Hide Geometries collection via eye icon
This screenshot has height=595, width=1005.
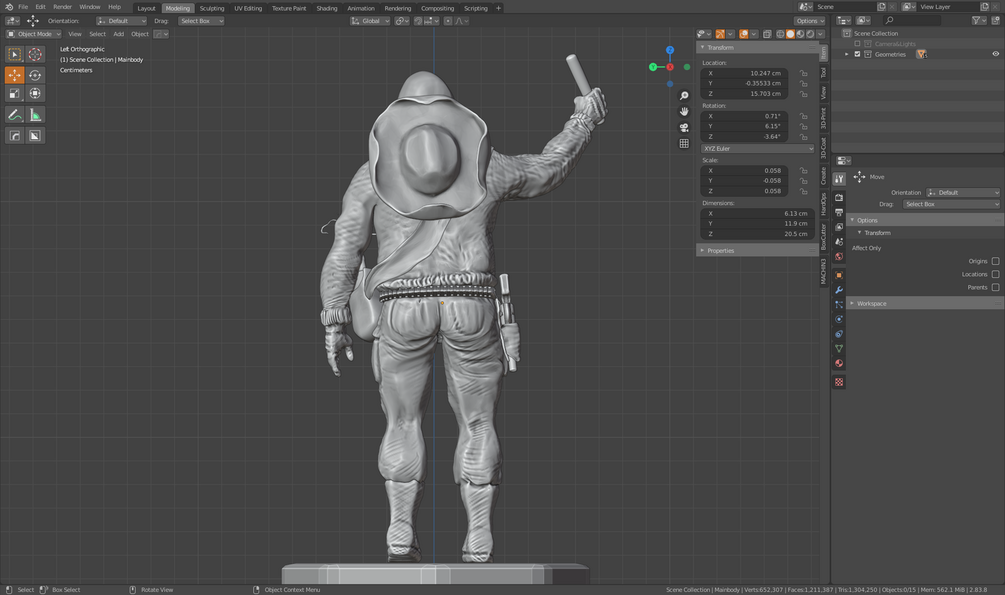coord(995,54)
